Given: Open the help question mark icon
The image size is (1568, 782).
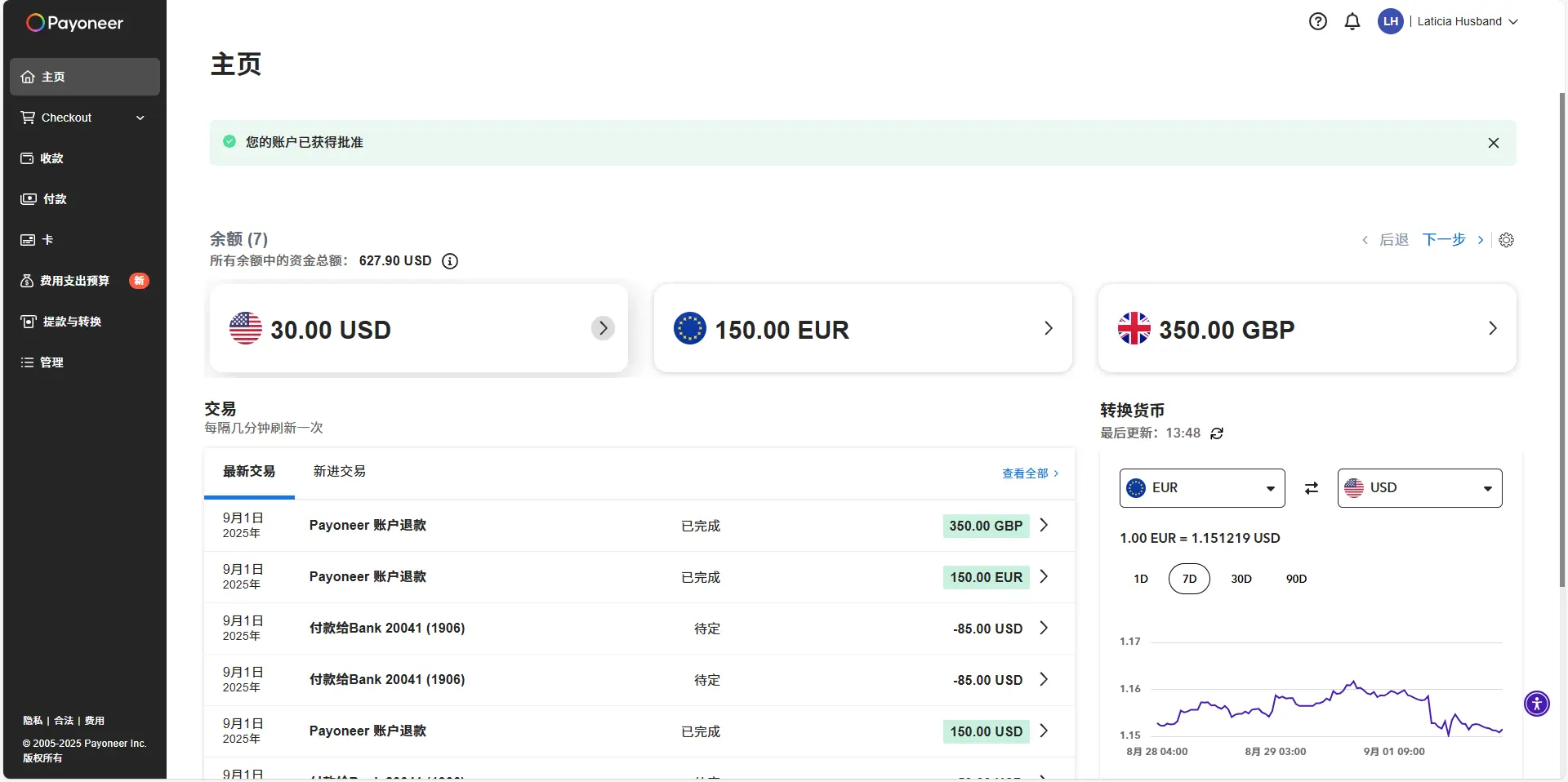Looking at the screenshot, I should coord(1318,21).
